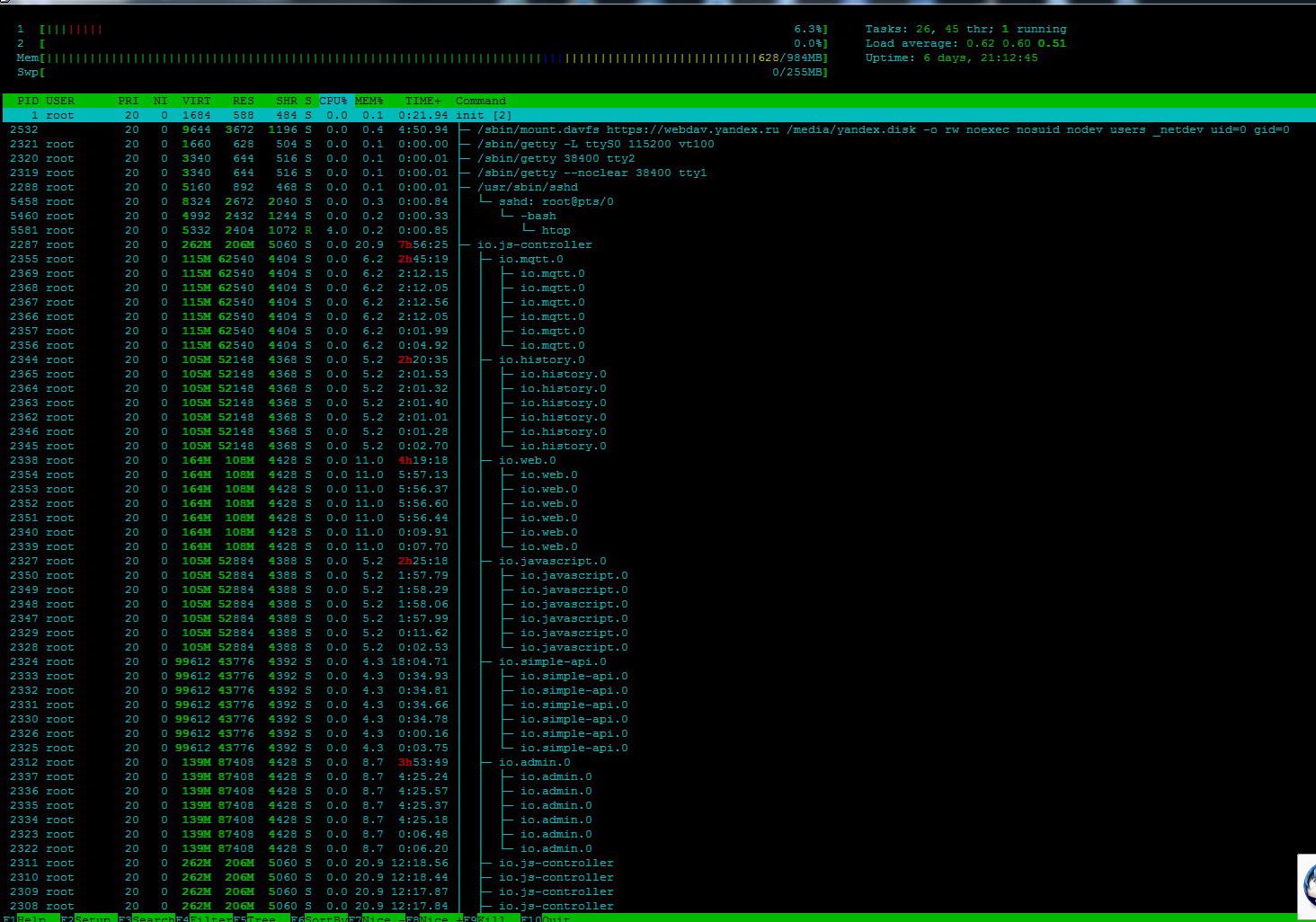Image resolution: width=1316 pixels, height=922 pixels.
Task: Select the io.history.0 thread with PID 2345
Action: tap(658, 446)
